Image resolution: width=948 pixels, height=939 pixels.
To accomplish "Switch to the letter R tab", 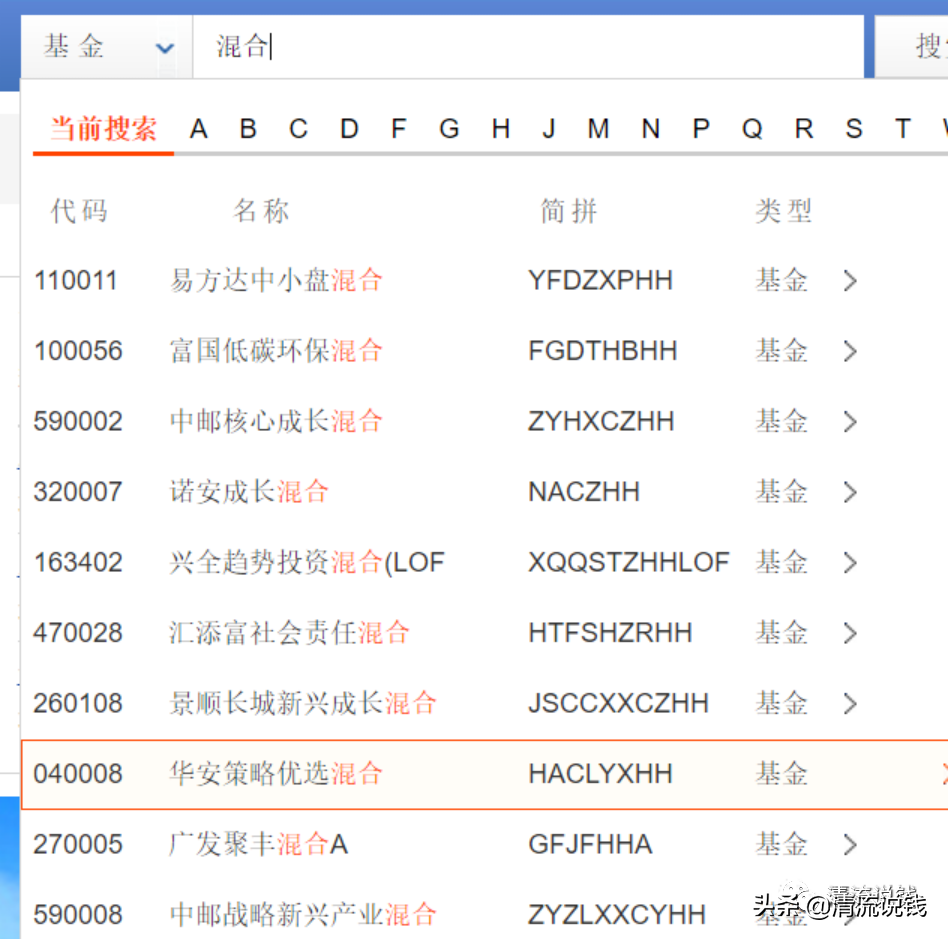I will [804, 129].
